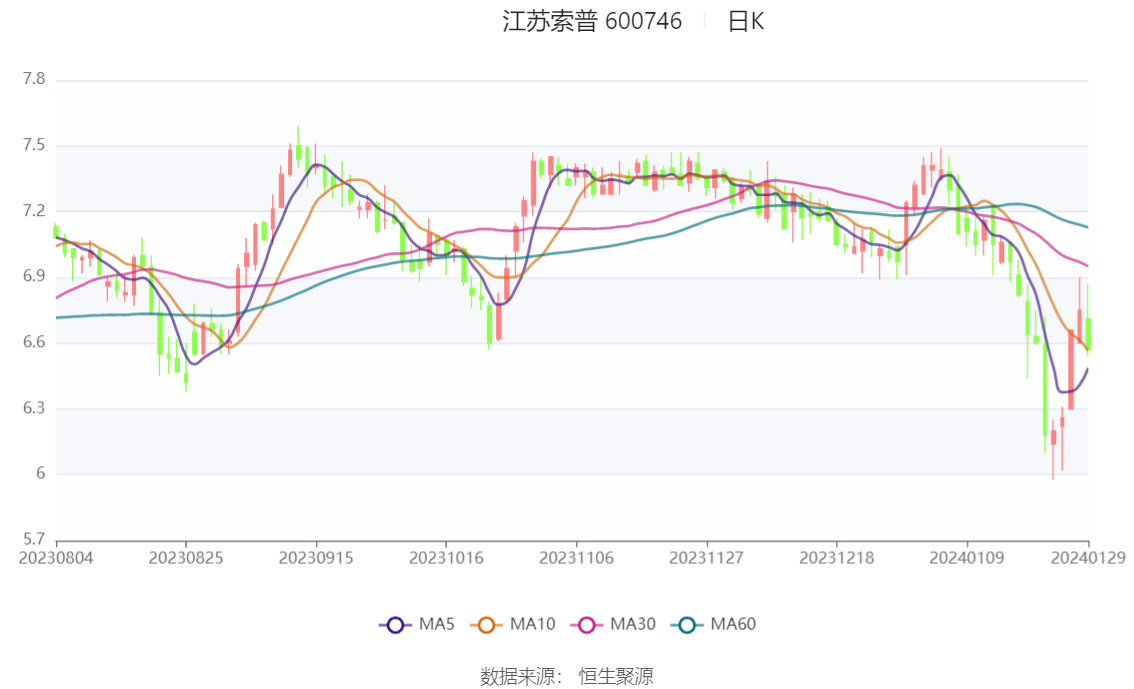This screenshot has width=1134, height=689.
Task: Click the 20230915 date axis label
Action: tap(316, 557)
